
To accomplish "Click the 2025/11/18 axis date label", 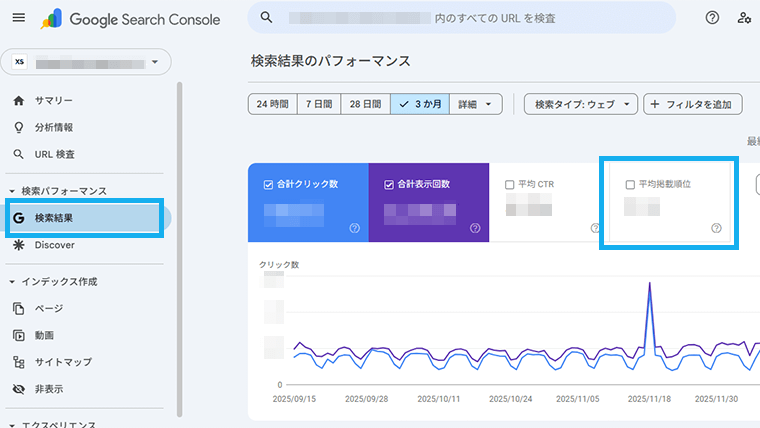I will 649,399.
